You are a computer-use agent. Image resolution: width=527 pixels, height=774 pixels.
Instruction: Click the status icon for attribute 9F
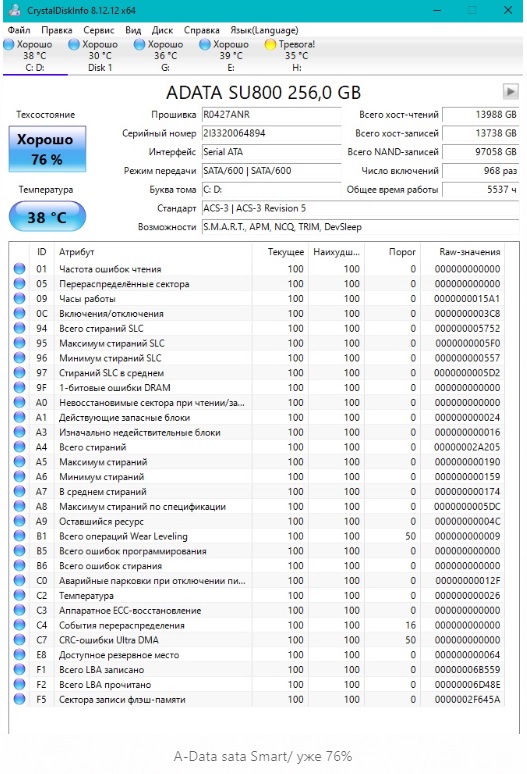click(x=19, y=387)
